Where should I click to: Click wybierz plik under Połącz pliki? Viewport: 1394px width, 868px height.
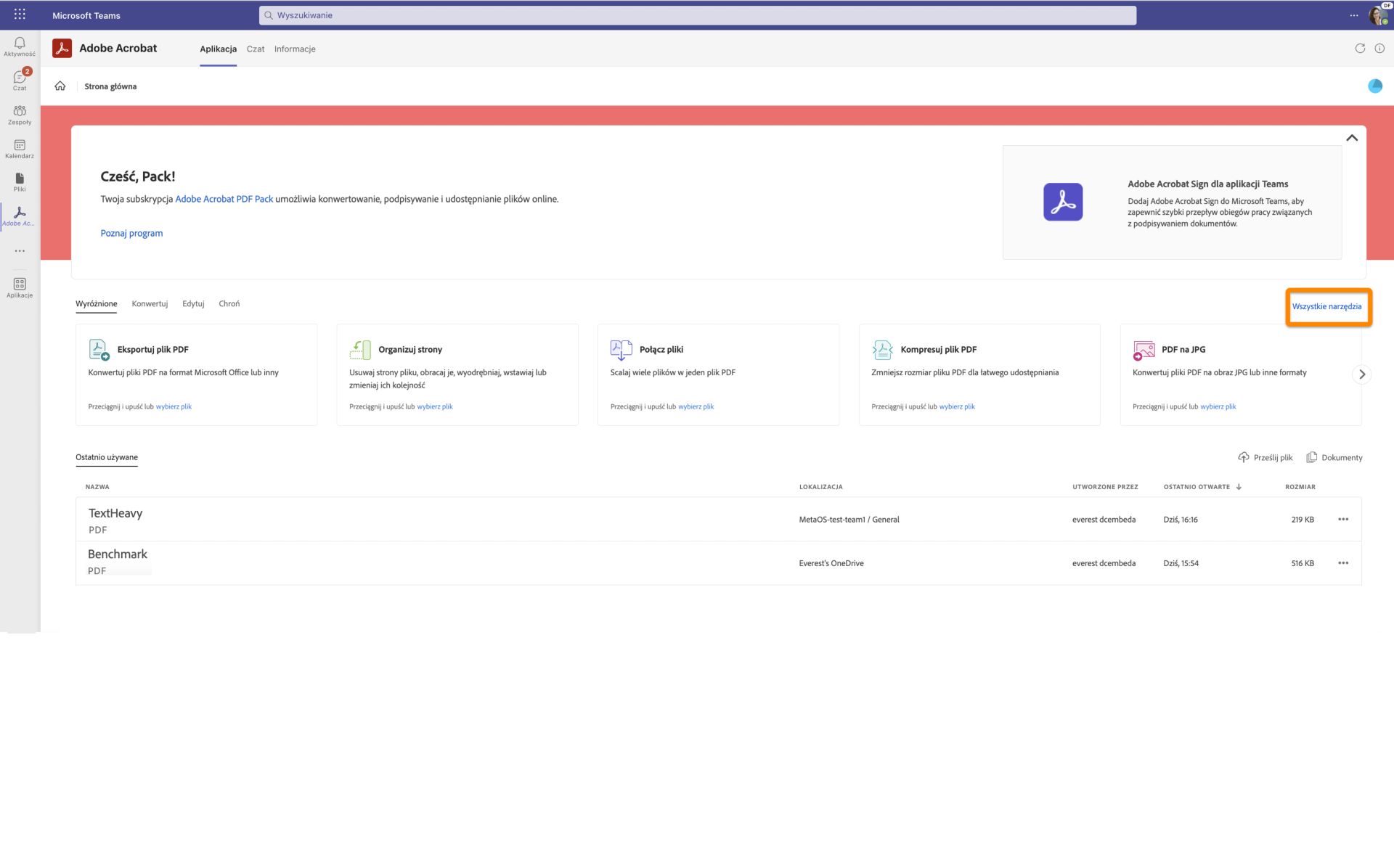pyautogui.click(x=696, y=406)
